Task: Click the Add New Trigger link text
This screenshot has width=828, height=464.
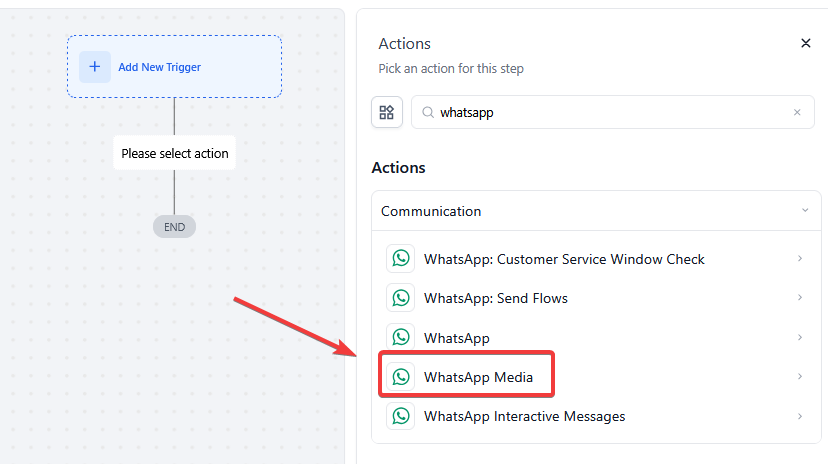Action: pos(159,67)
